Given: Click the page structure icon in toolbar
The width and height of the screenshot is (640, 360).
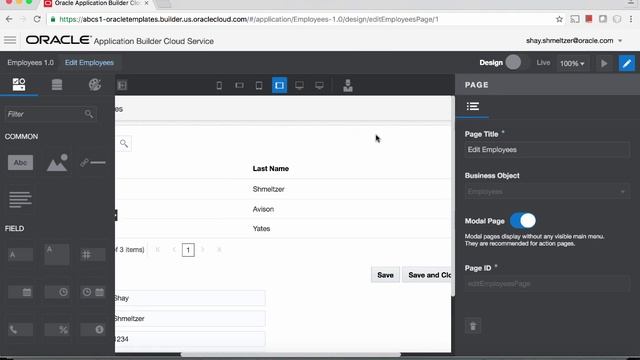Looking at the screenshot, I should point(122,85).
